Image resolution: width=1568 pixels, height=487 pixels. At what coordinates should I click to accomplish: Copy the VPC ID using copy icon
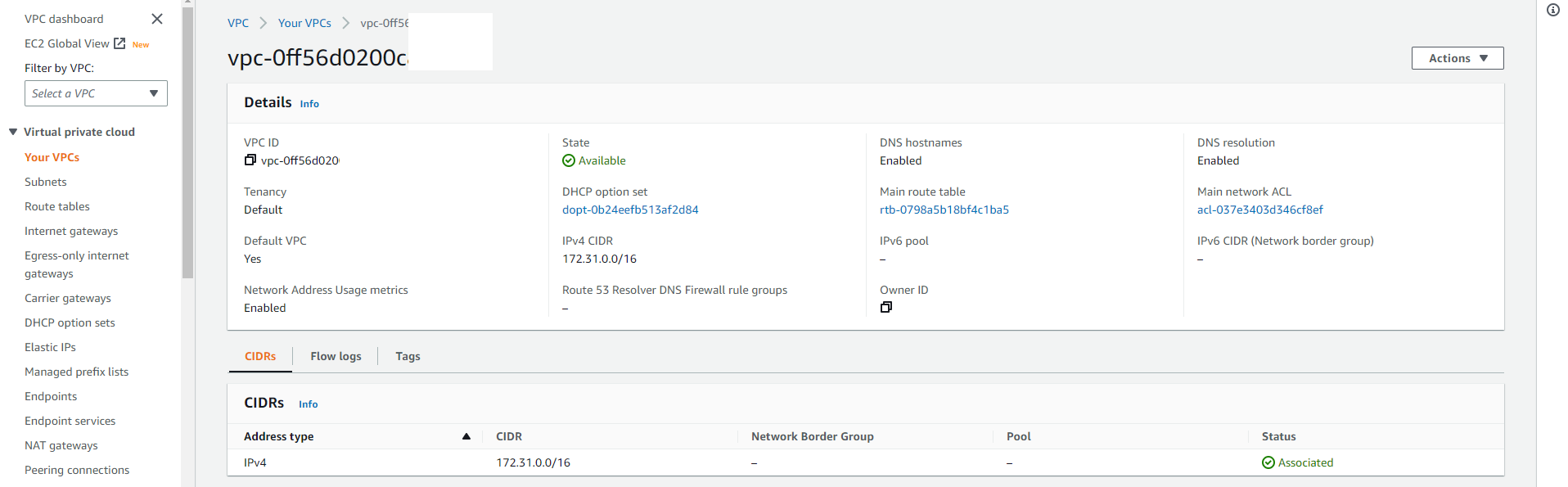250,160
